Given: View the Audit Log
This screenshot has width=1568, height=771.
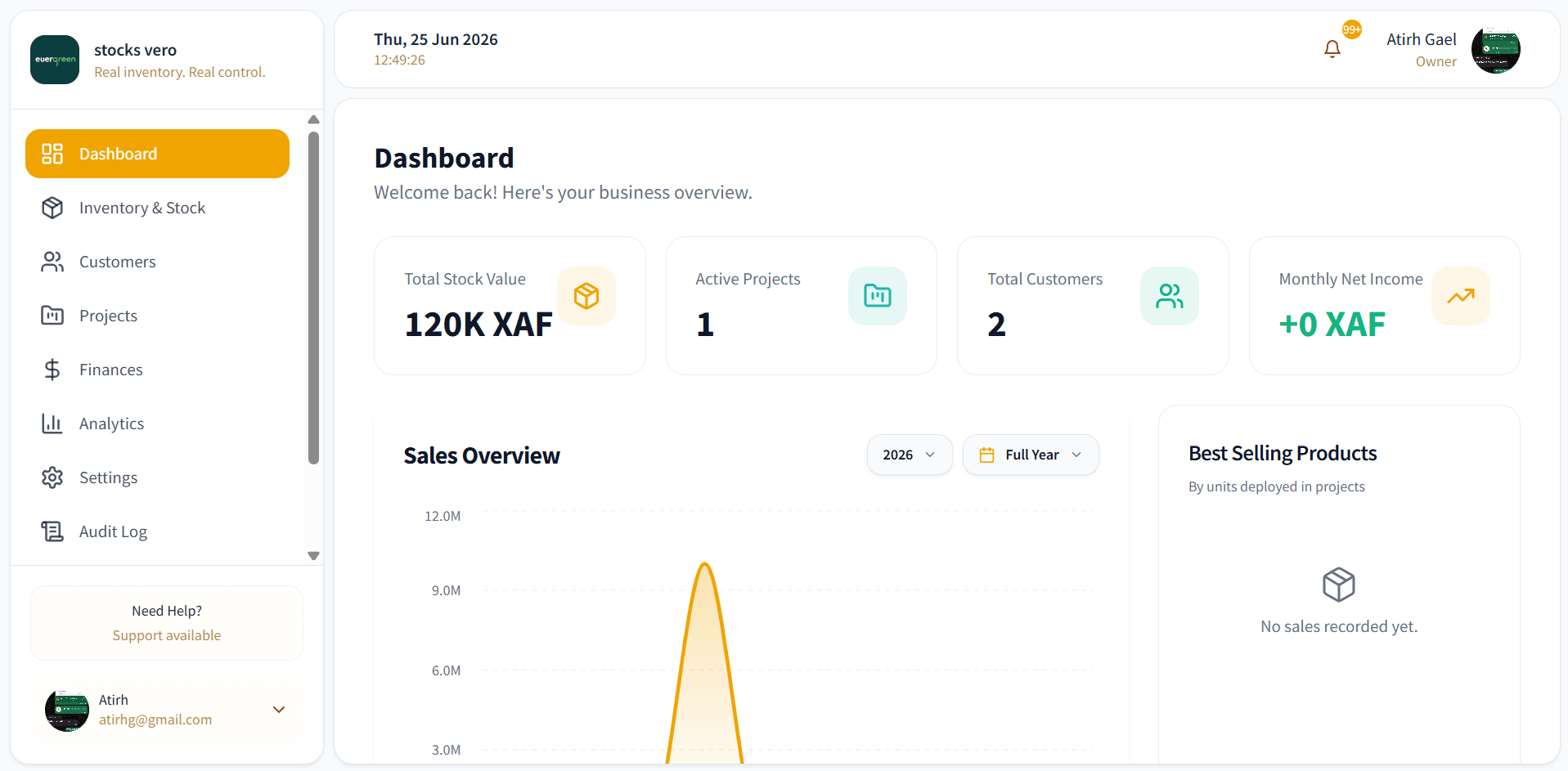Looking at the screenshot, I should (157, 531).
